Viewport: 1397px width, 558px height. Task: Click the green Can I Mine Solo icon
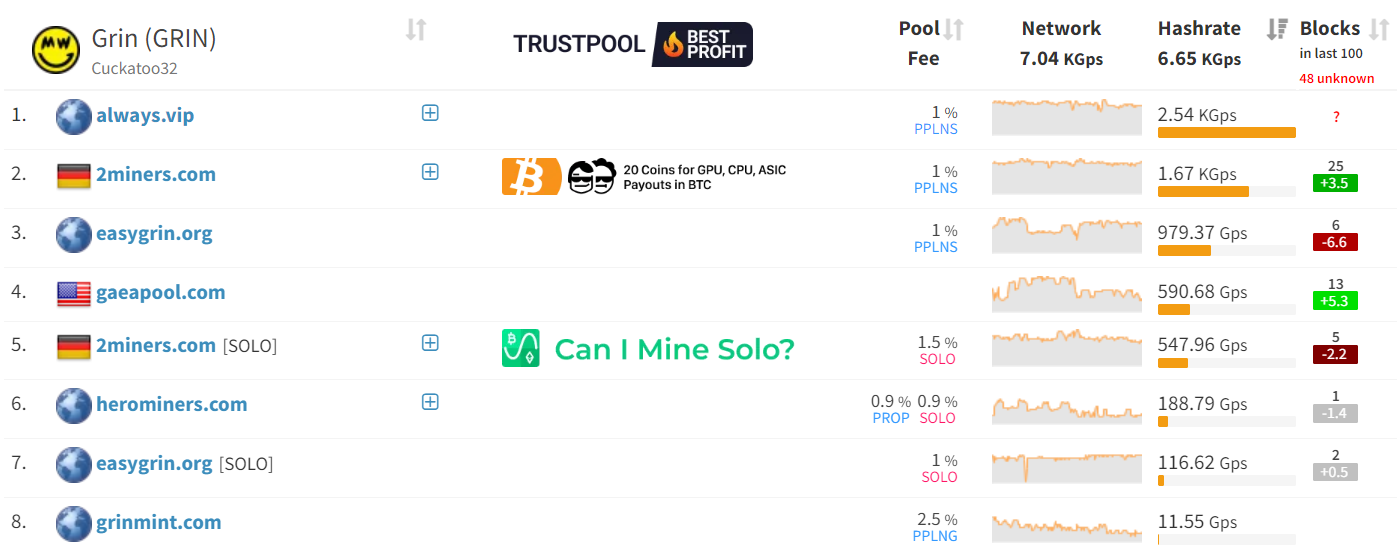(x=520, y=348)
